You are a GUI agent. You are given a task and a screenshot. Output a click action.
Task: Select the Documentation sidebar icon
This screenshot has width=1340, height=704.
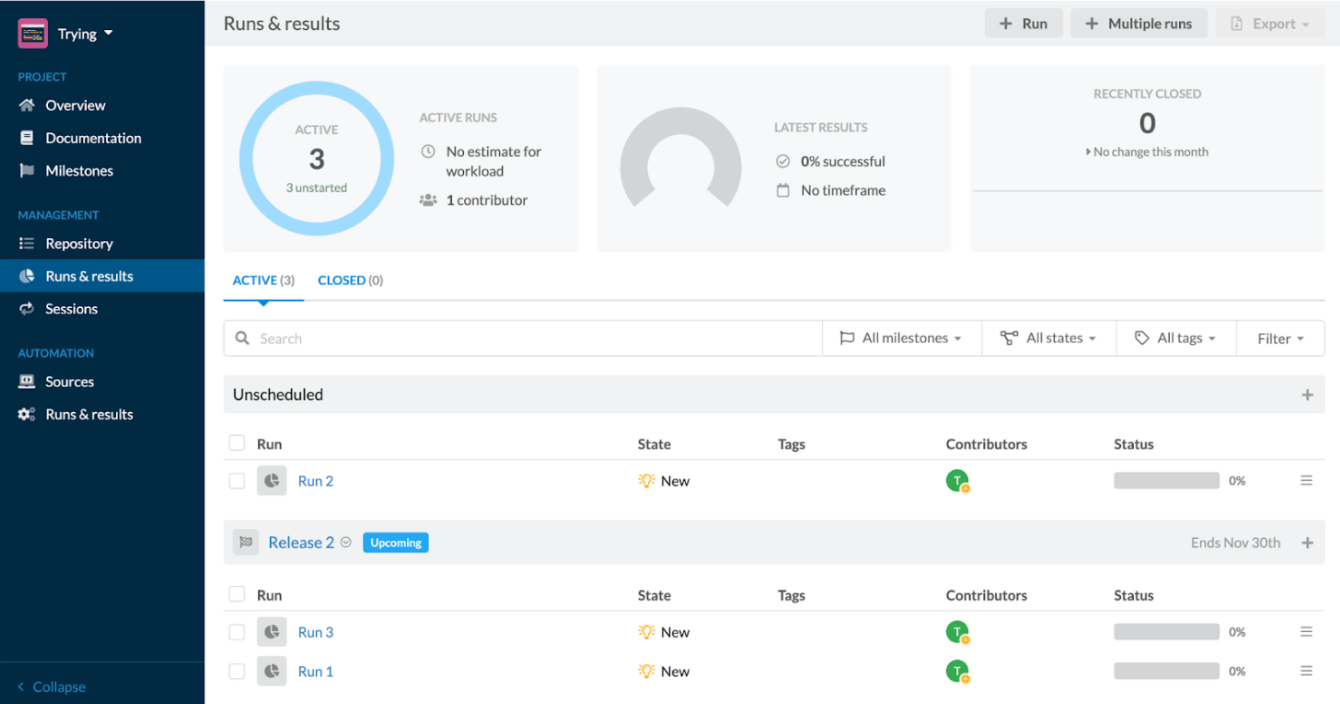click(27, 138)
